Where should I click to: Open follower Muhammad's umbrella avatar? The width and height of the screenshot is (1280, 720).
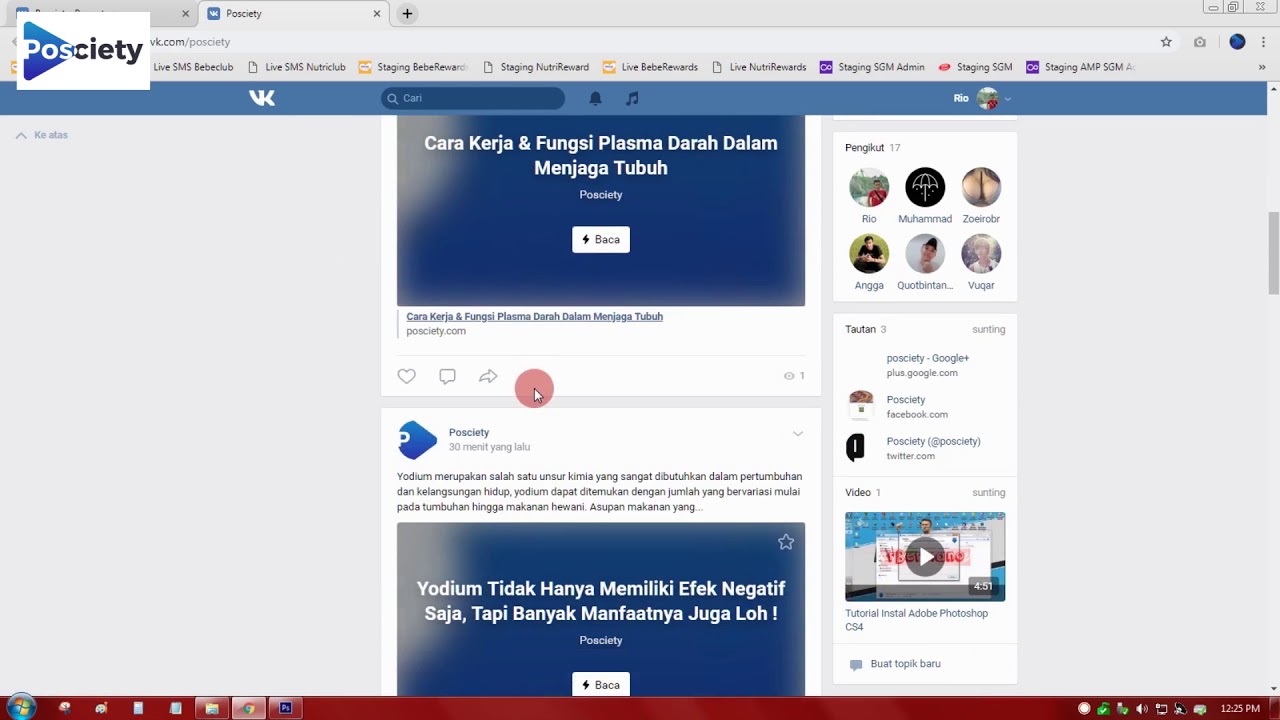(925, 187)
